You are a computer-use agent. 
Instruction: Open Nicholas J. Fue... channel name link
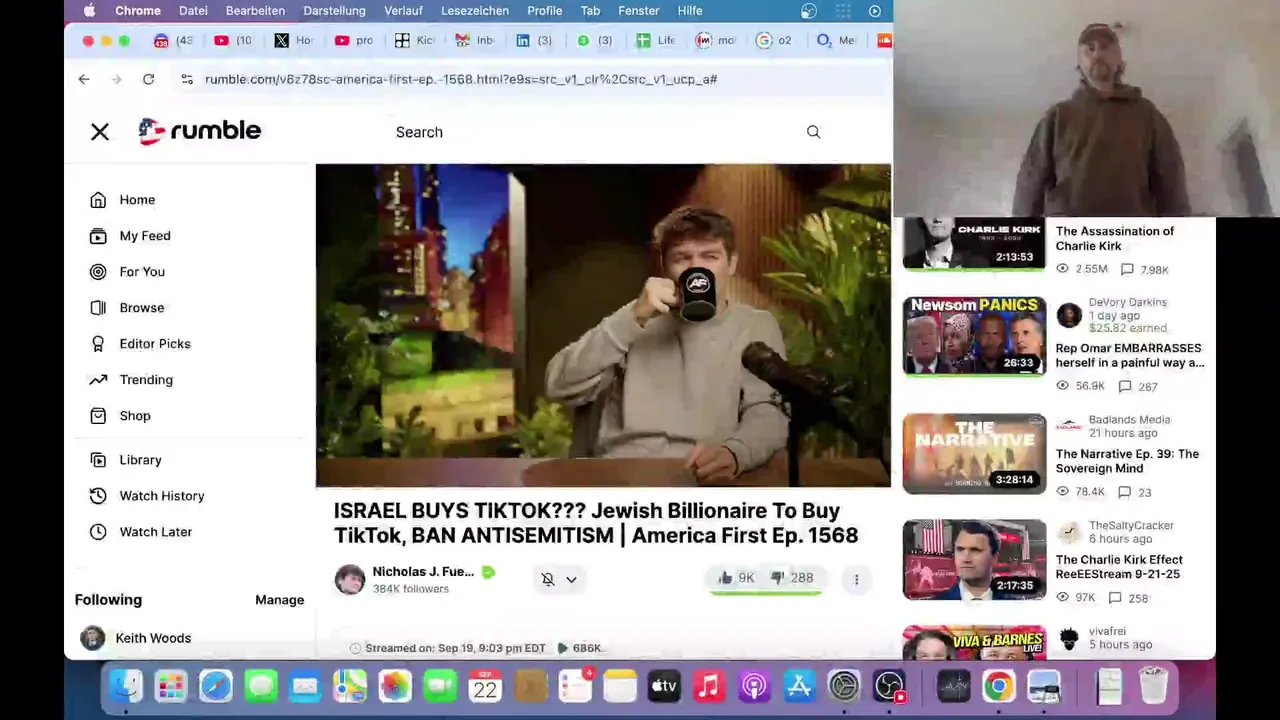click(x=423, y=572)
